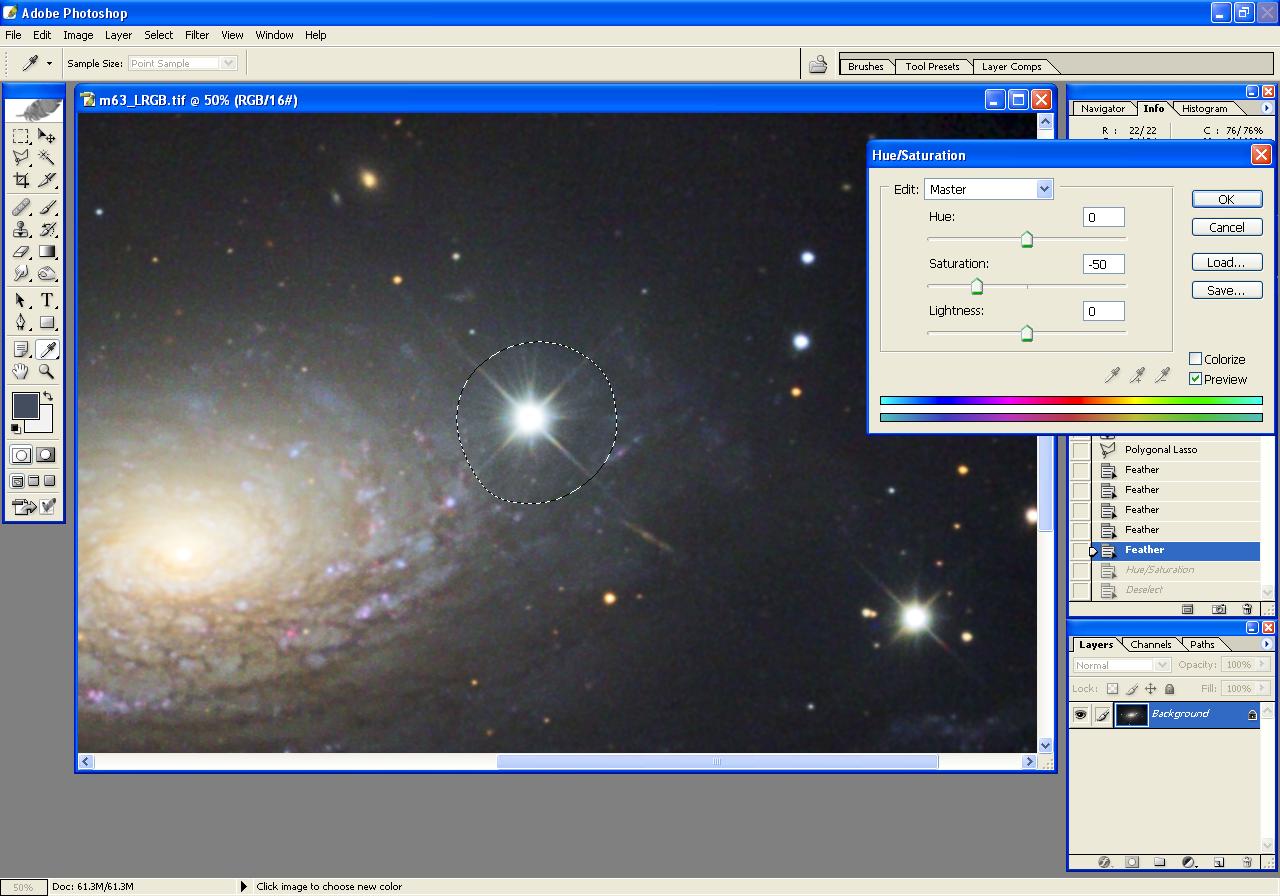Open the Filter menu
This screenshot has height=896, width=1280.
click(197, 35)
